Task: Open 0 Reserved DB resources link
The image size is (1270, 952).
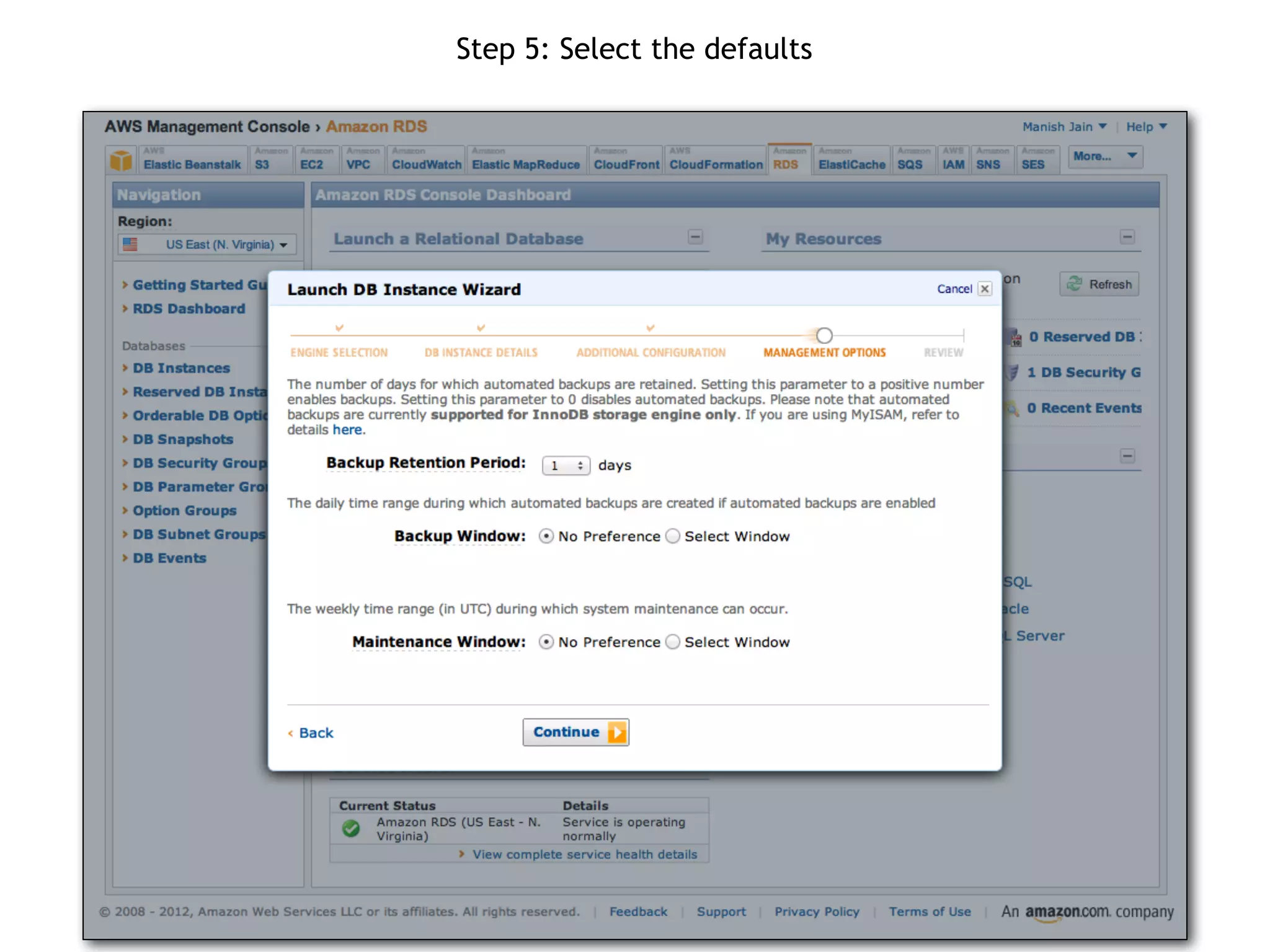Action: 1085,337
